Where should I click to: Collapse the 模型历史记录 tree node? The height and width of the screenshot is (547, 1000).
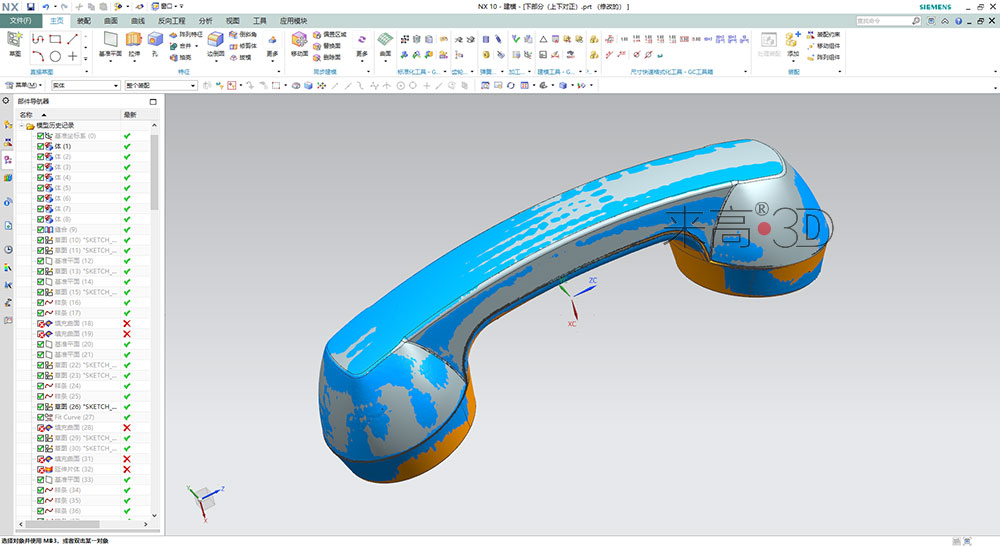23,126
